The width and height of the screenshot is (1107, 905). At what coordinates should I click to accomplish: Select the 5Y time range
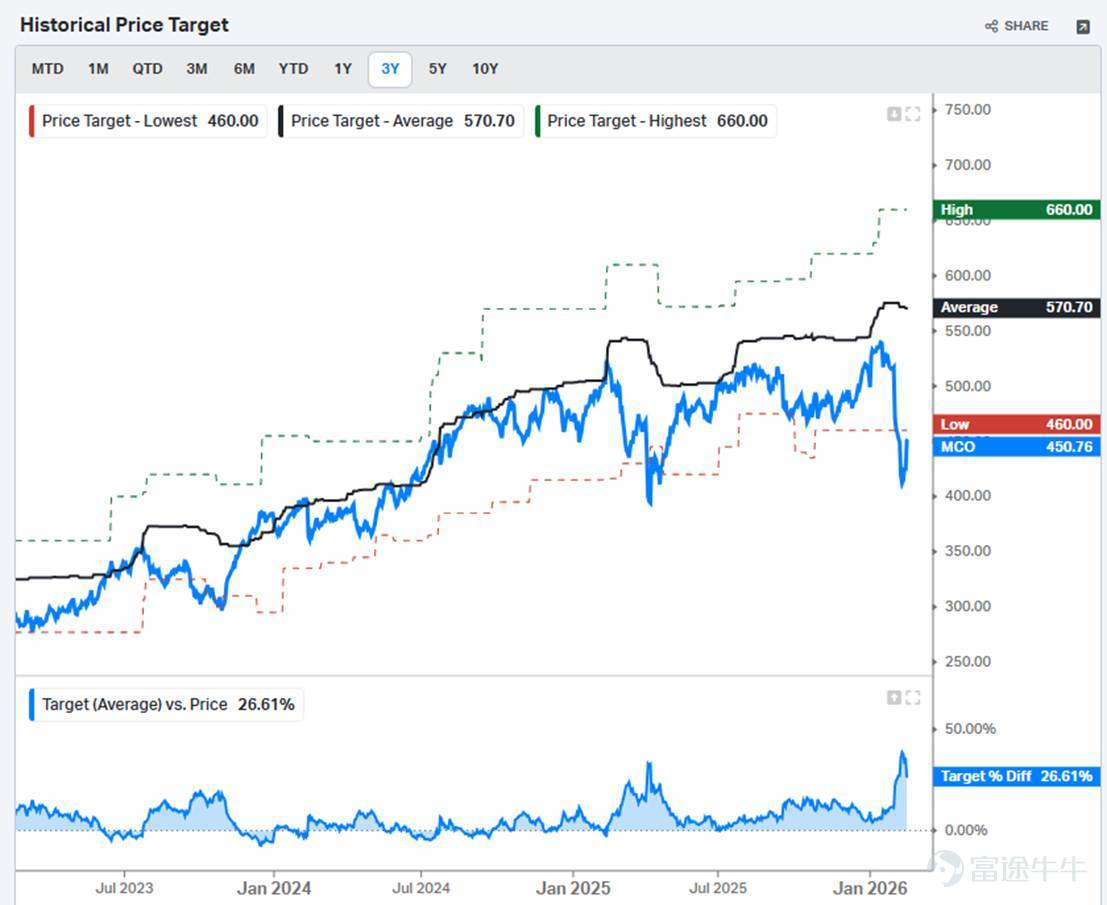point(438,69)
